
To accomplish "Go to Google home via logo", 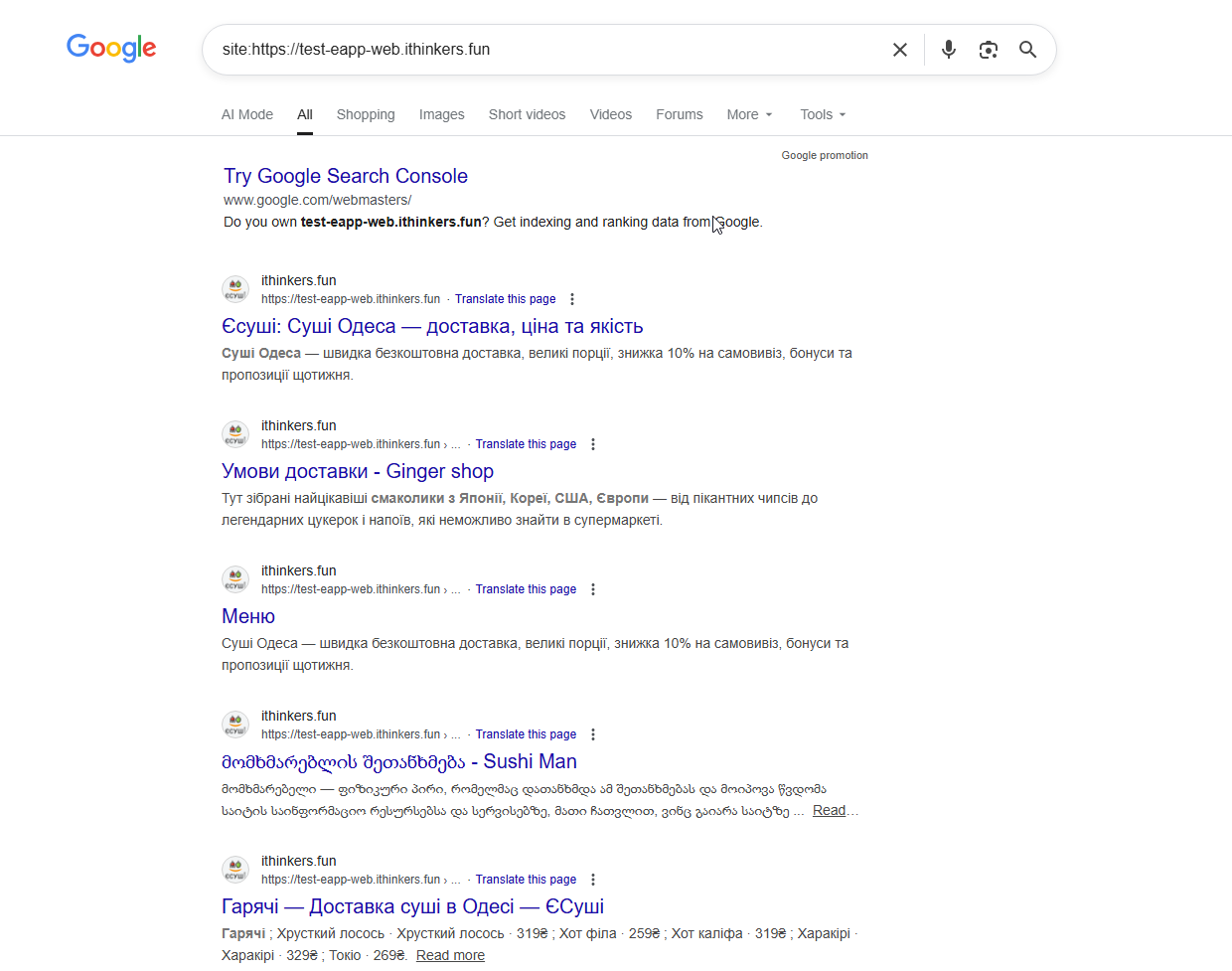I will click(x=111, y=48).
